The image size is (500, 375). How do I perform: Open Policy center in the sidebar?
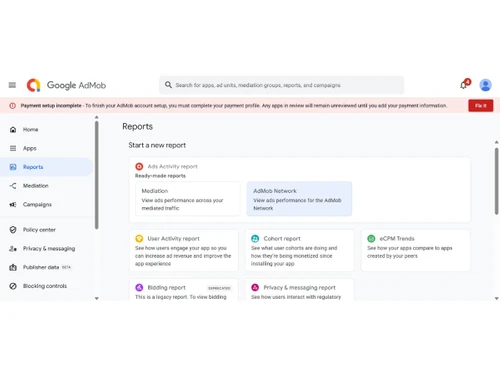coord(47,230)
